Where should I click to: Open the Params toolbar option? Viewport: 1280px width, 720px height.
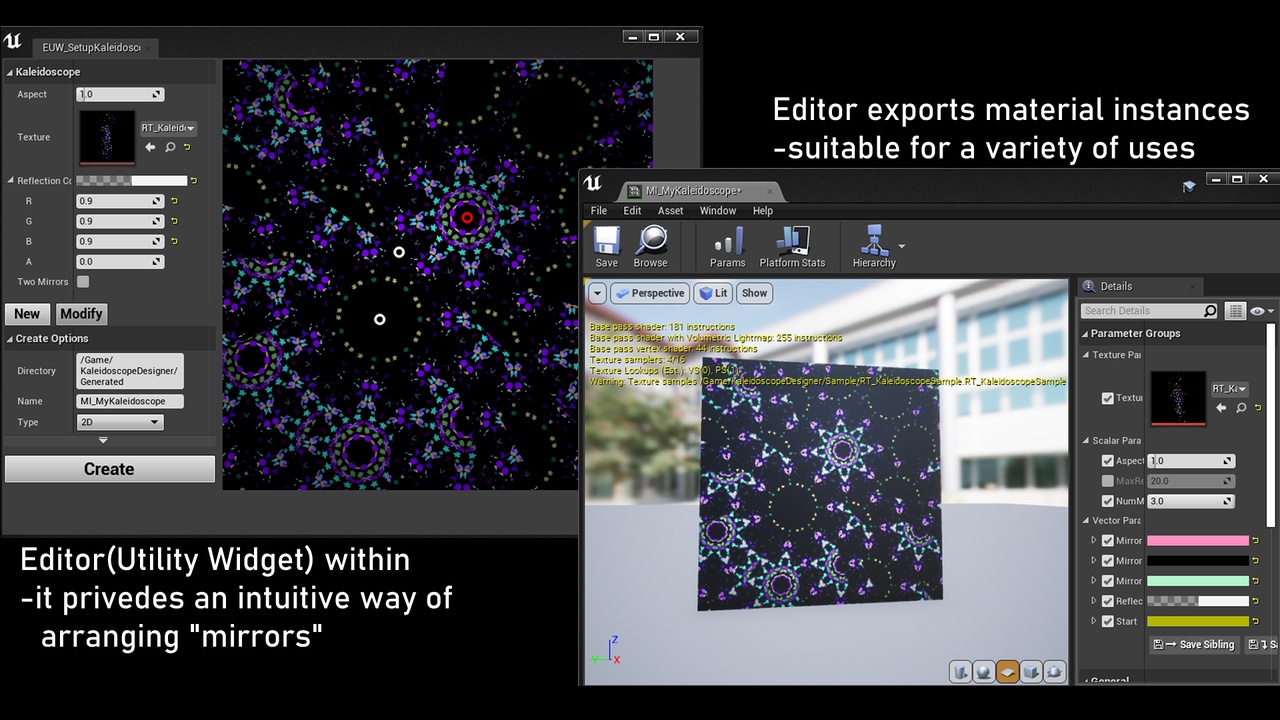tap(727, 246)
